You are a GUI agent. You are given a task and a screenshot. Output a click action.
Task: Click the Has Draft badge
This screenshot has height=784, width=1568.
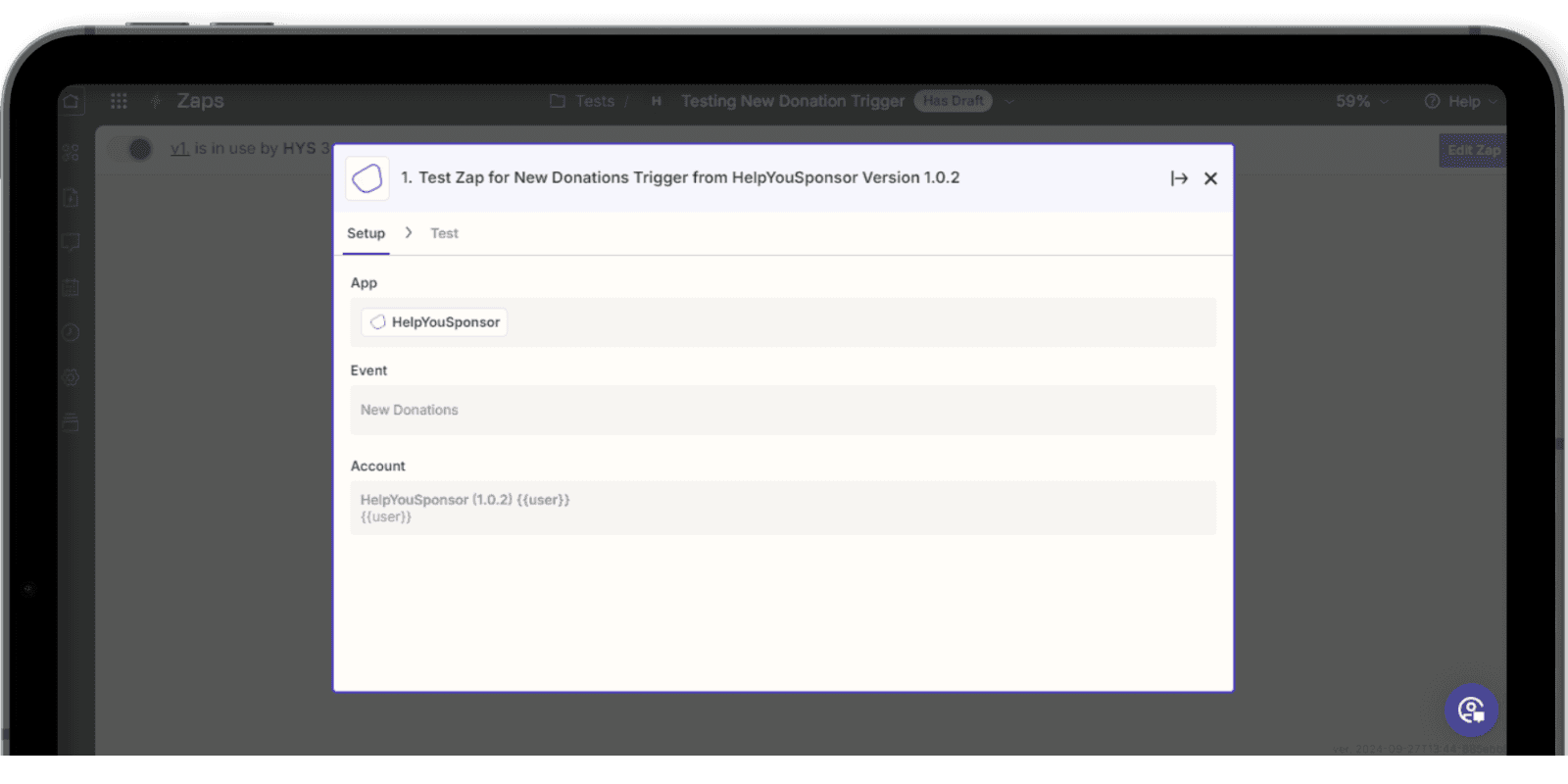(x=954, y=101)
